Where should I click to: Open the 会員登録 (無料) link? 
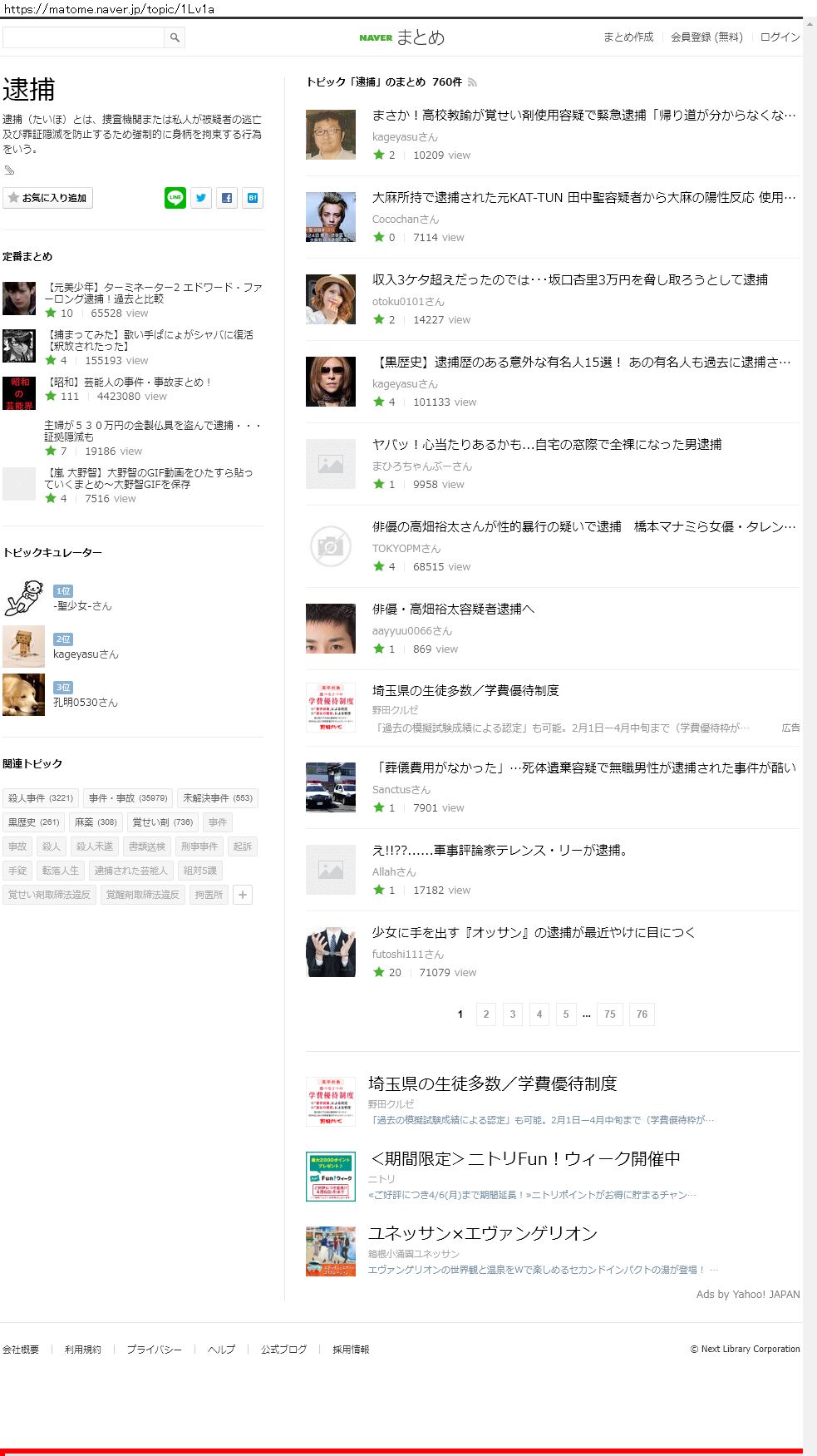point(706,37)
